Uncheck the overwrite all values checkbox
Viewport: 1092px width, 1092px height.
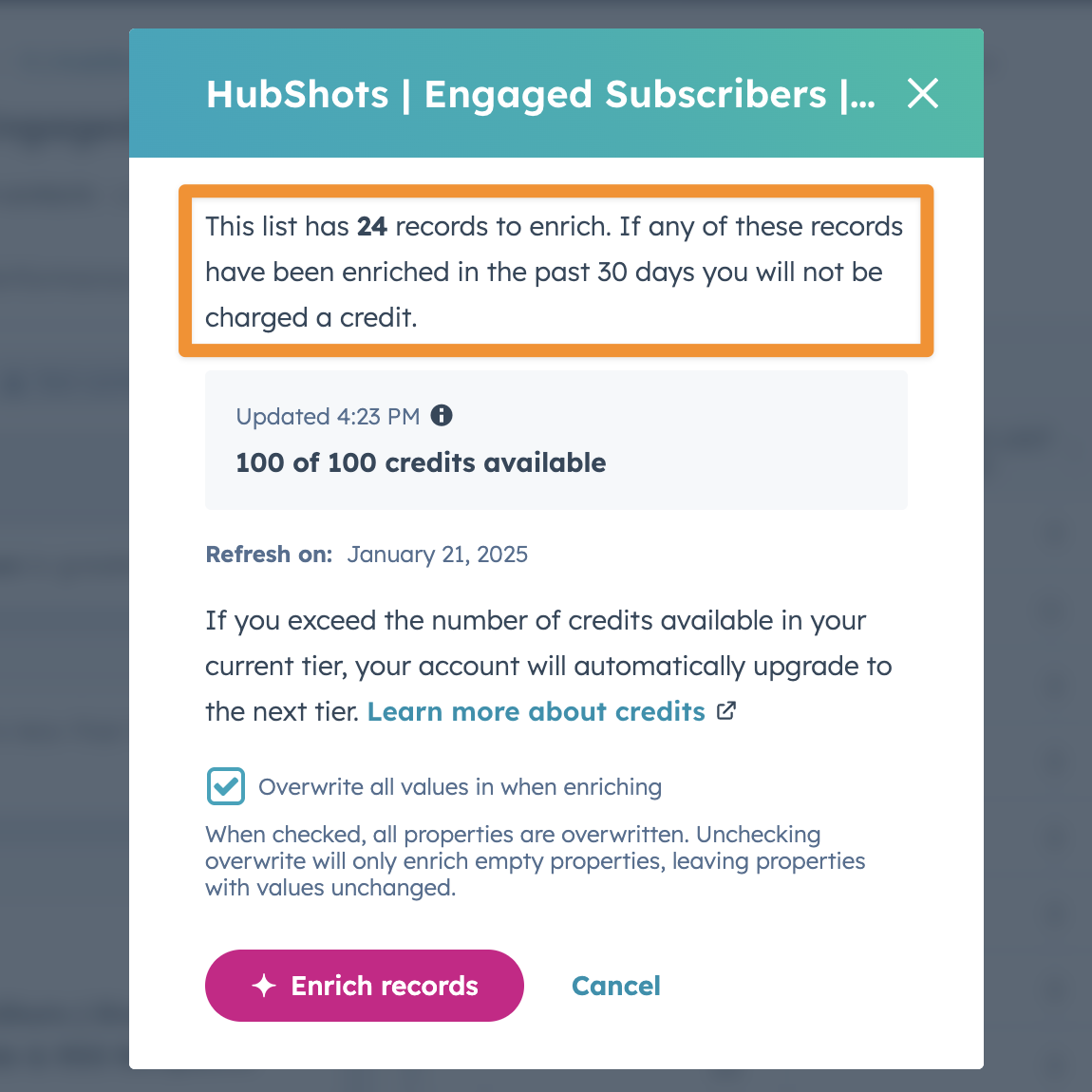pyautogui.click(x=226, y=786)
